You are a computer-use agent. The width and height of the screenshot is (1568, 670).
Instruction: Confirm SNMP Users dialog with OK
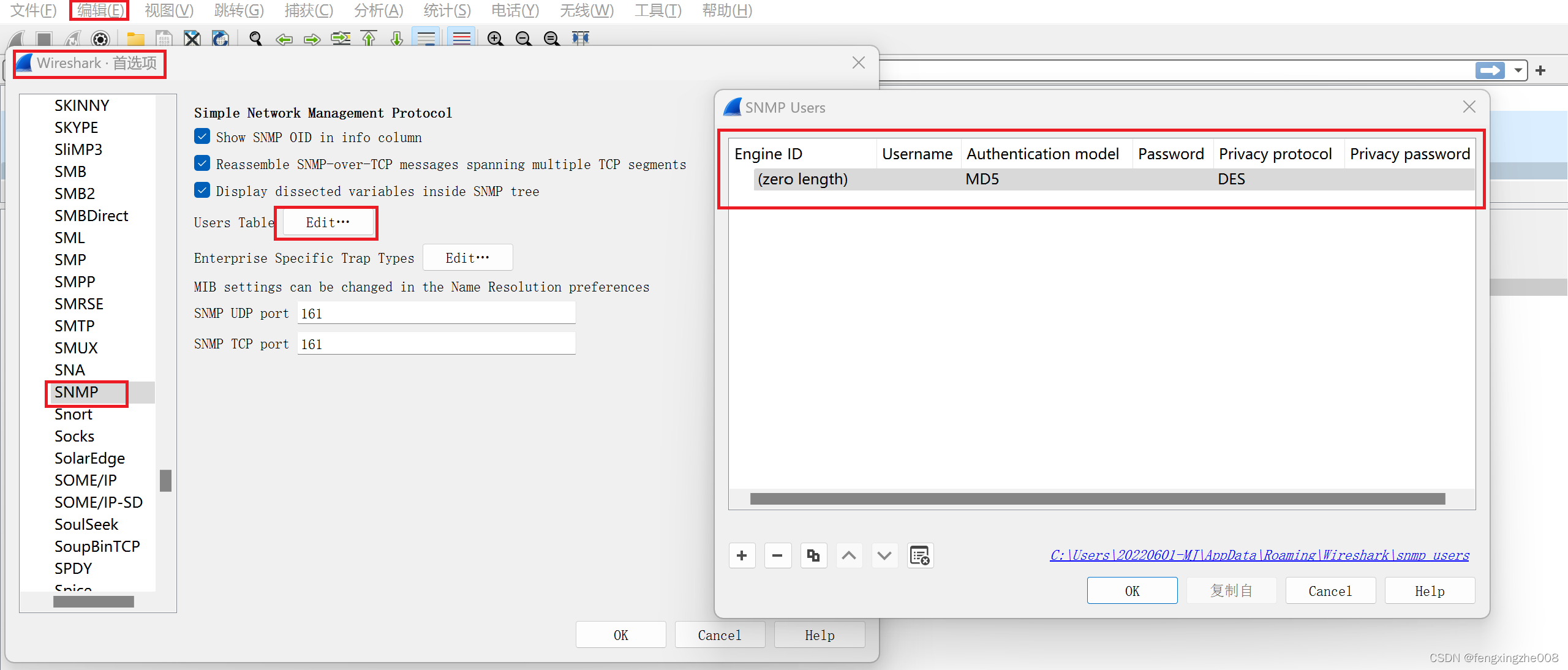pos(1132,591)
